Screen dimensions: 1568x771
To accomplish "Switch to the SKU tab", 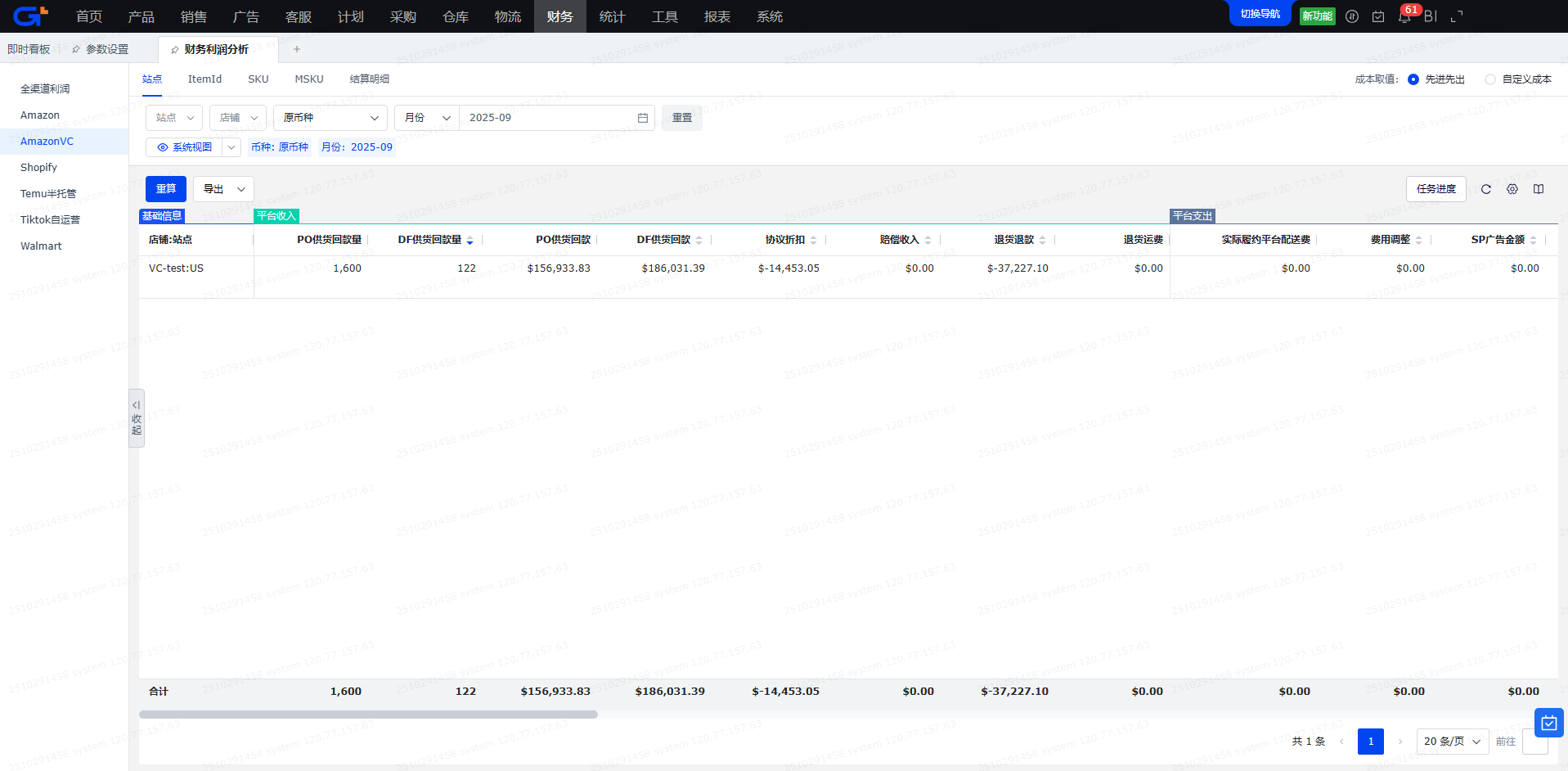I will tap(258, 79).
